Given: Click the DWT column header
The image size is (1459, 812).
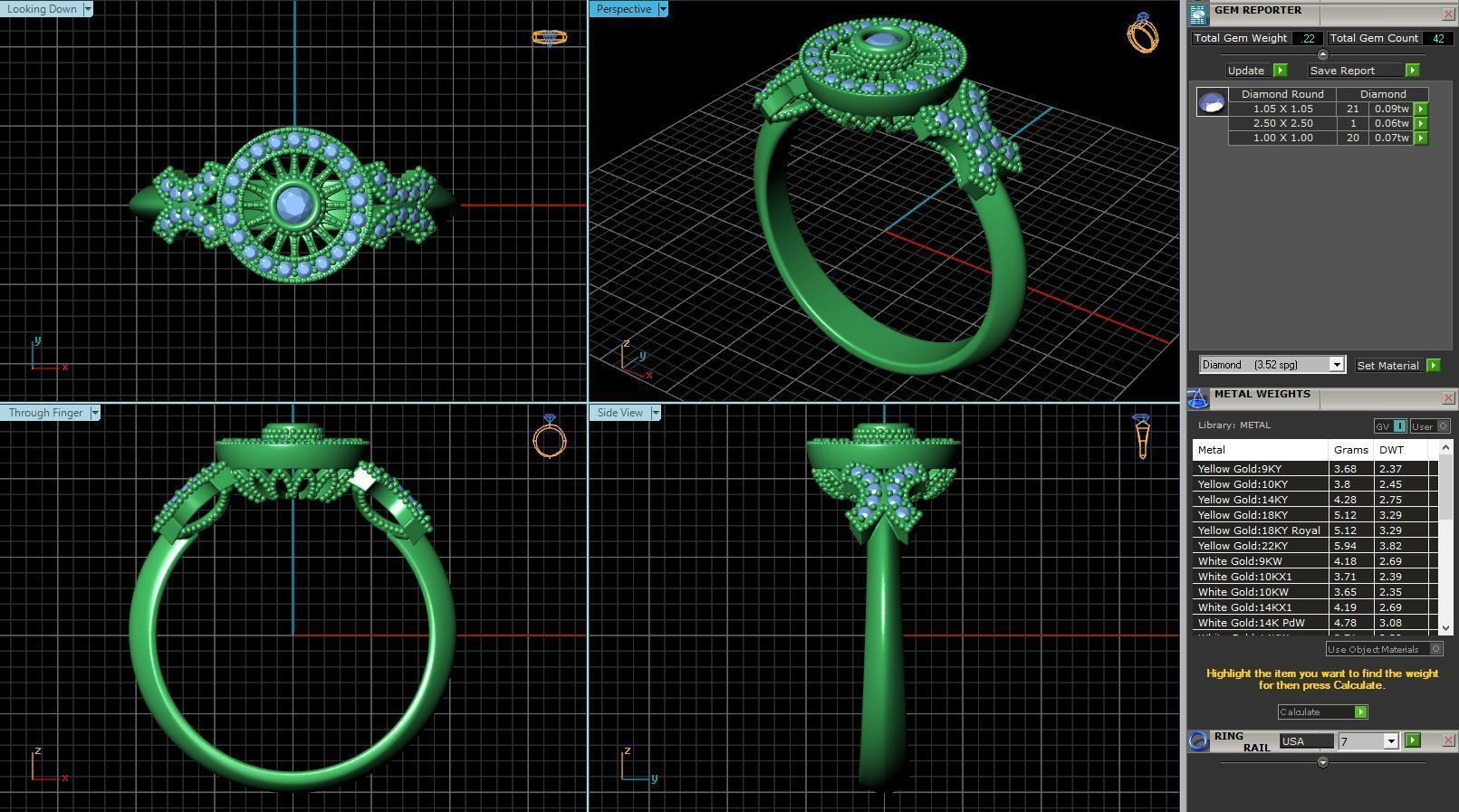Looking at the screenshot, I should tap(1400, 450).
